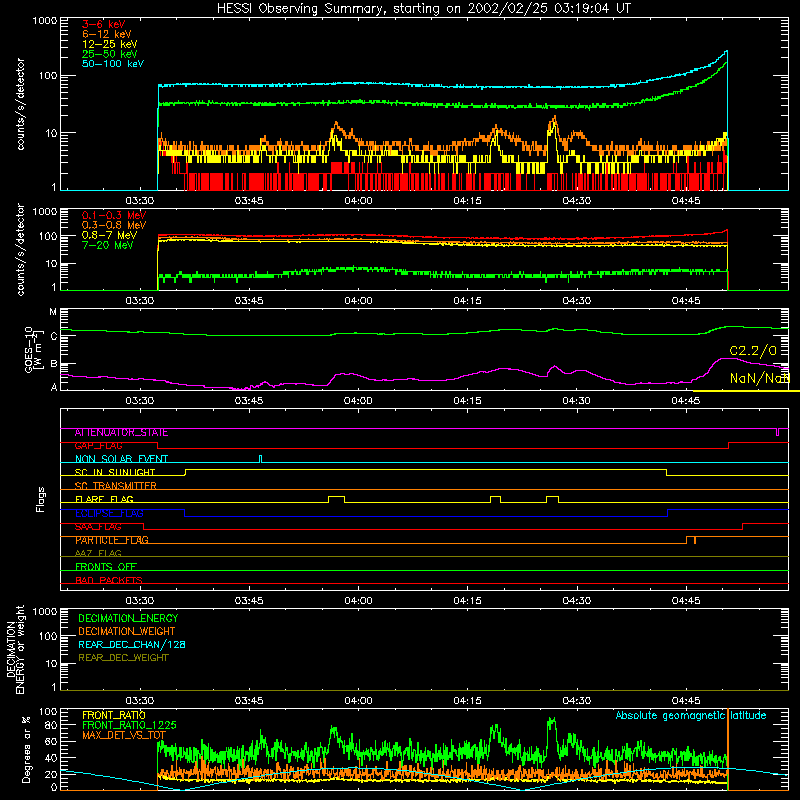The width and height of the screenshot is (800, 800).
Task: Select the SC_IN_SUNLIGHT flag label
Action: (x=115, y=472)
